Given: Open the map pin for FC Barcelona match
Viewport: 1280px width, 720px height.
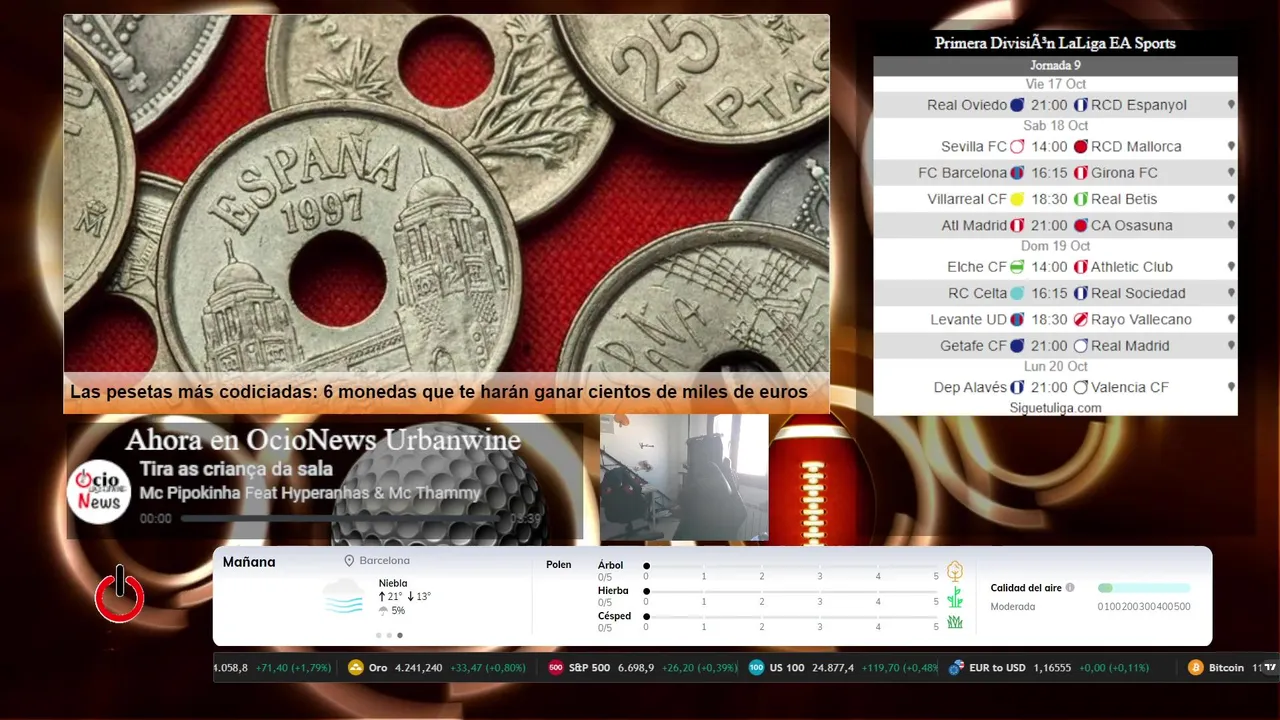Looking at the screenshot, I should point(1231,173).
